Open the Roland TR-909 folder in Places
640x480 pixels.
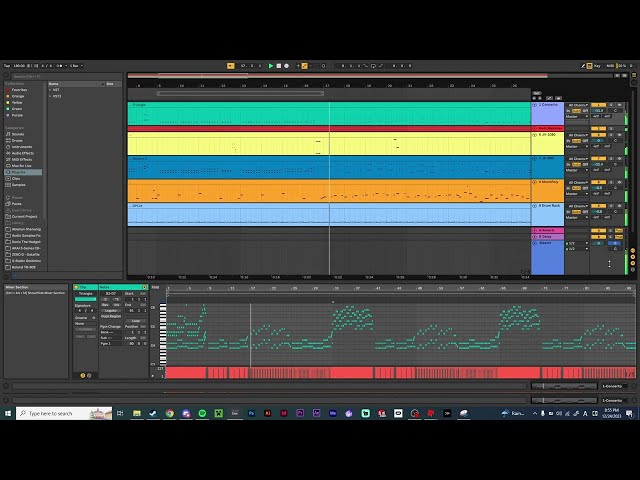pos(24,267)
